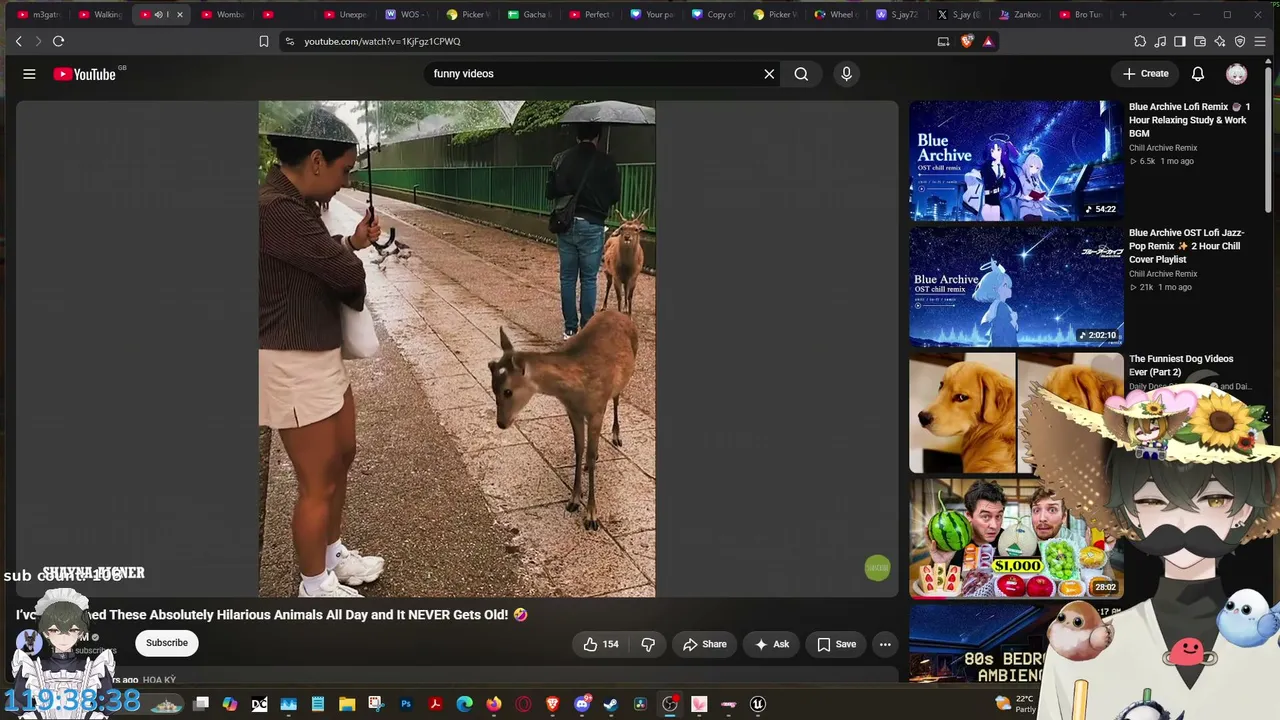The height and width of the screenshot is (720, 1280).
Task: Open the account avatar menu
Action: pos(1237,74)
